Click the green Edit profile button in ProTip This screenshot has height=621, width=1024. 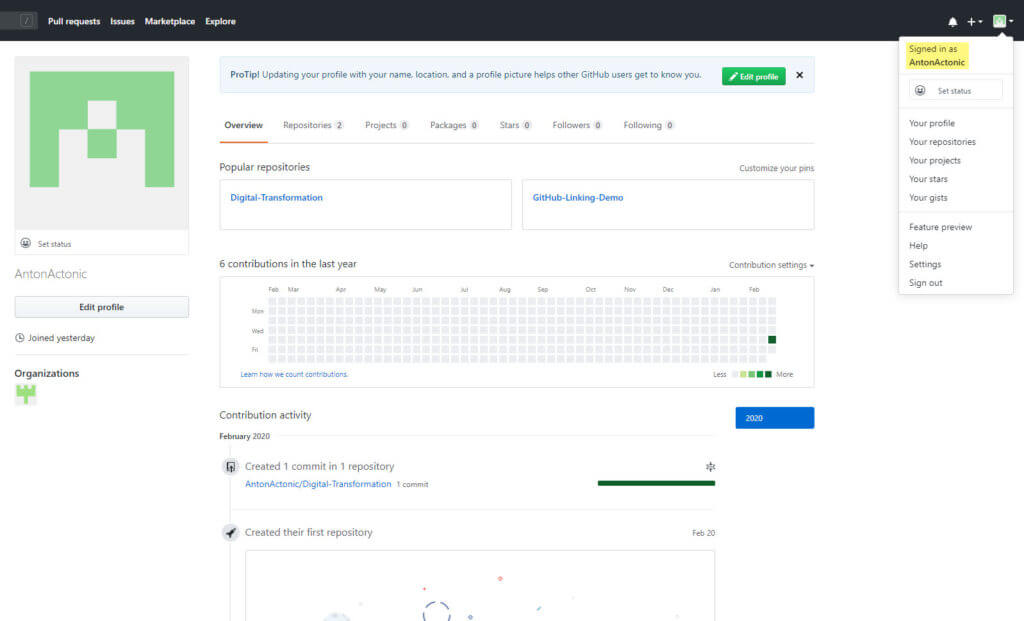753,76
